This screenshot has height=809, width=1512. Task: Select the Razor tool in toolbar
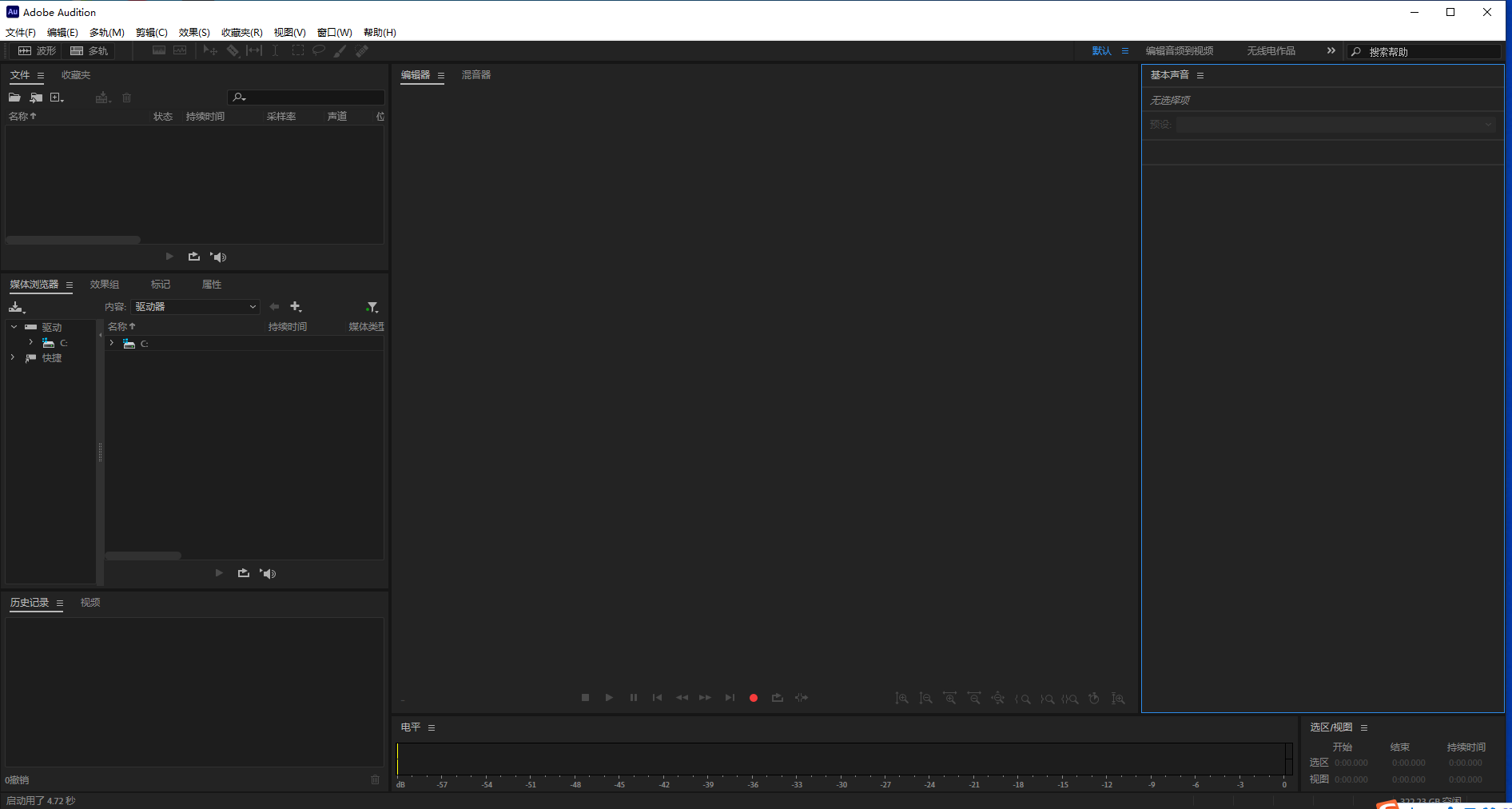(x=233, y=50)
